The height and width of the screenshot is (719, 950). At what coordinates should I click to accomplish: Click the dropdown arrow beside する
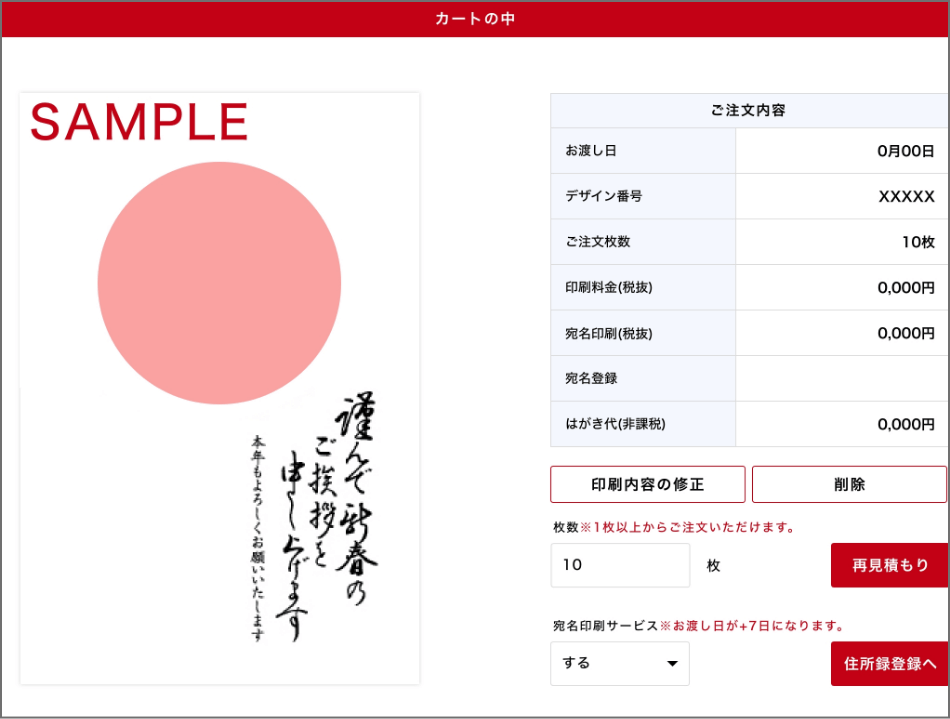(672, 664)
